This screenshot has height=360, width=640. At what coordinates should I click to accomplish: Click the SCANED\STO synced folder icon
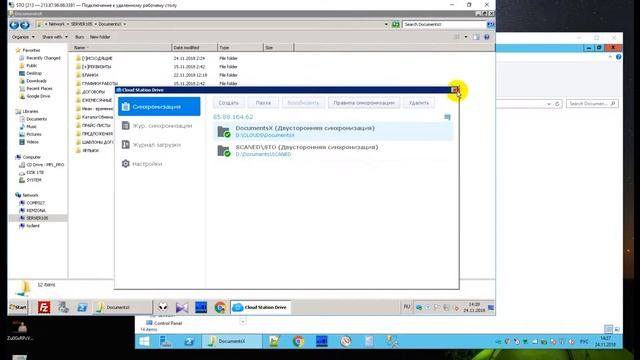point(224,151)
